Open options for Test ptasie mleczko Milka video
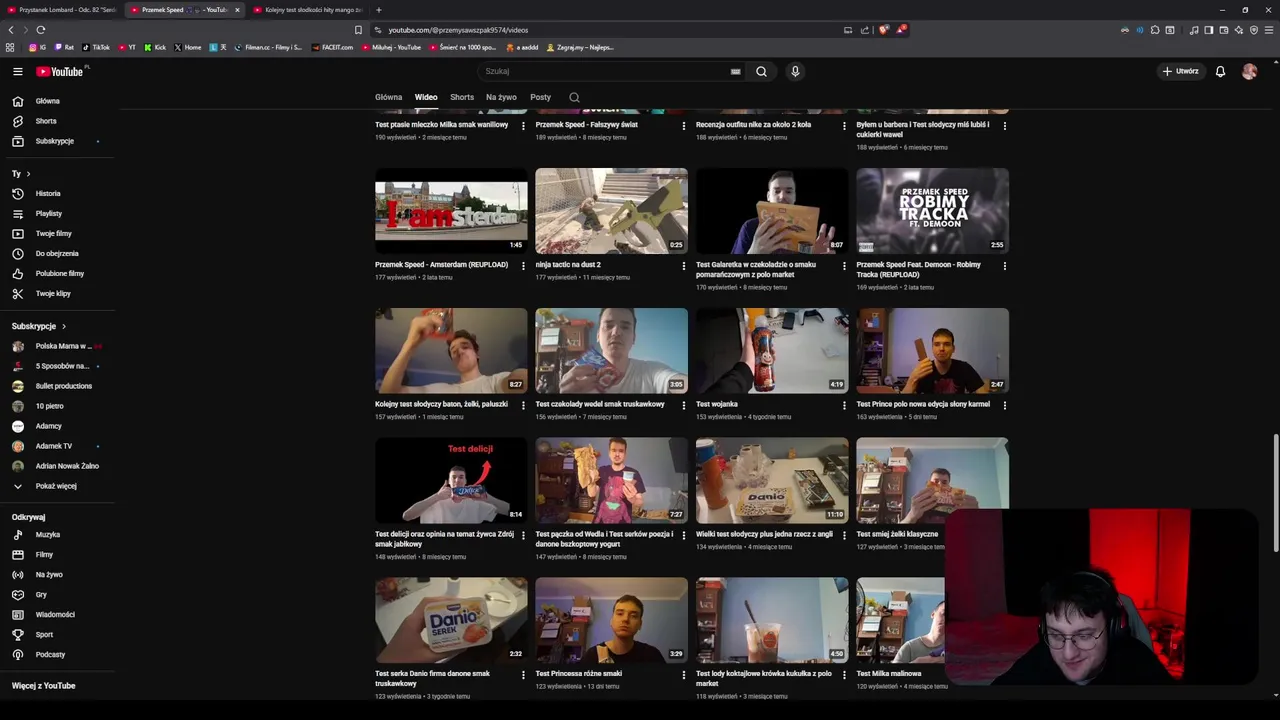This screenshot has height=720, width=1280. (523, 126)
